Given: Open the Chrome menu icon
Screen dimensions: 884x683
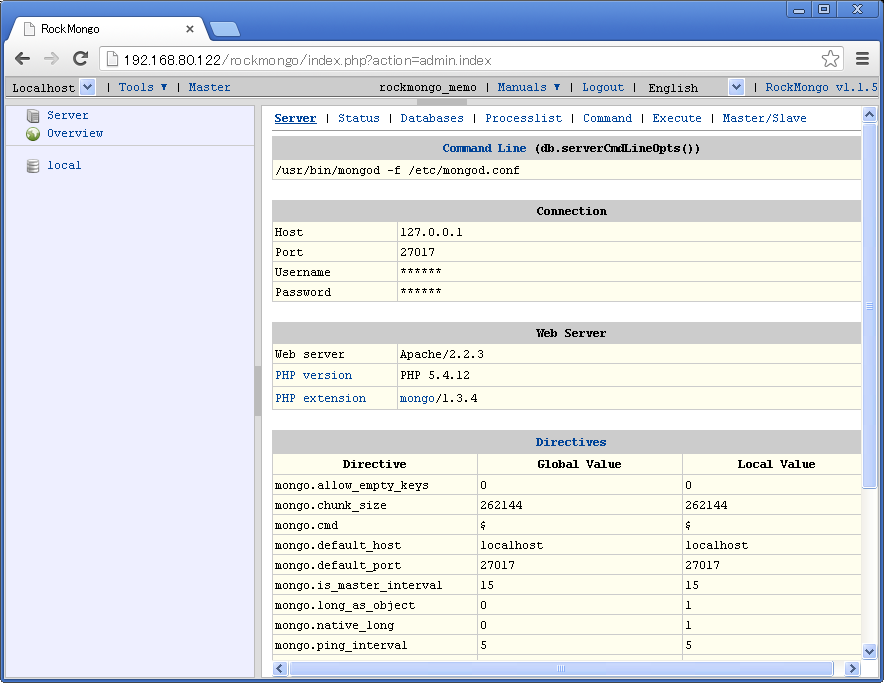Looking at the screenshot, I should click(x=862, y=59).
